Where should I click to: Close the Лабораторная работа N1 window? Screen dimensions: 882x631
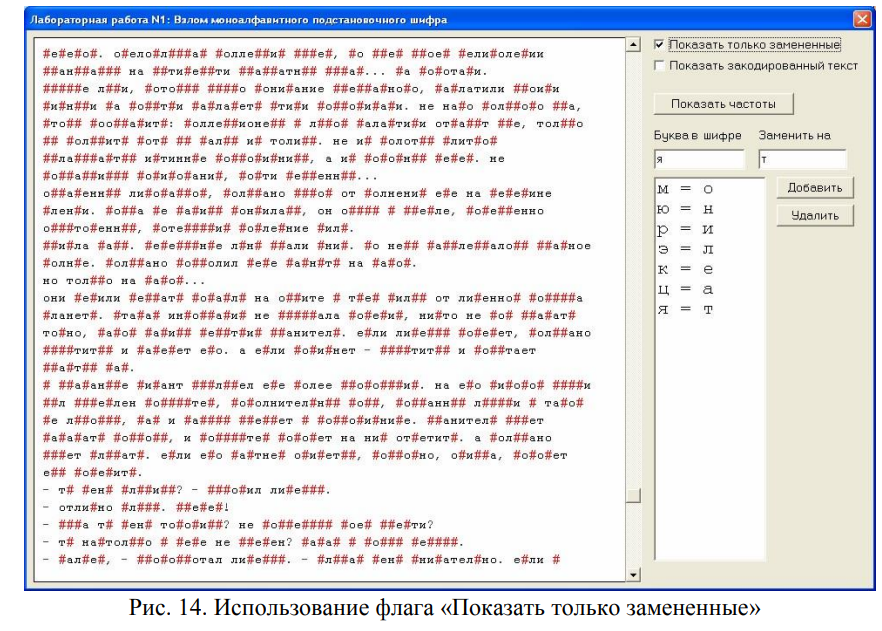(861, 19)
